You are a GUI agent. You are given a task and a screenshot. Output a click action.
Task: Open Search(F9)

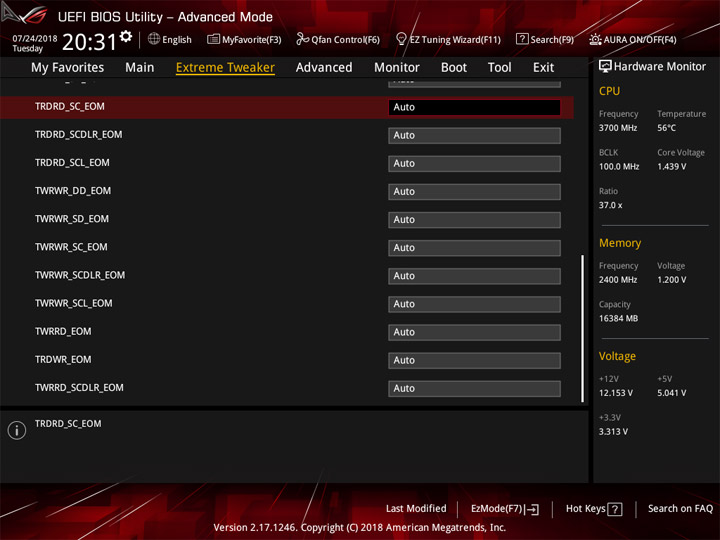[x=545, y=39]
